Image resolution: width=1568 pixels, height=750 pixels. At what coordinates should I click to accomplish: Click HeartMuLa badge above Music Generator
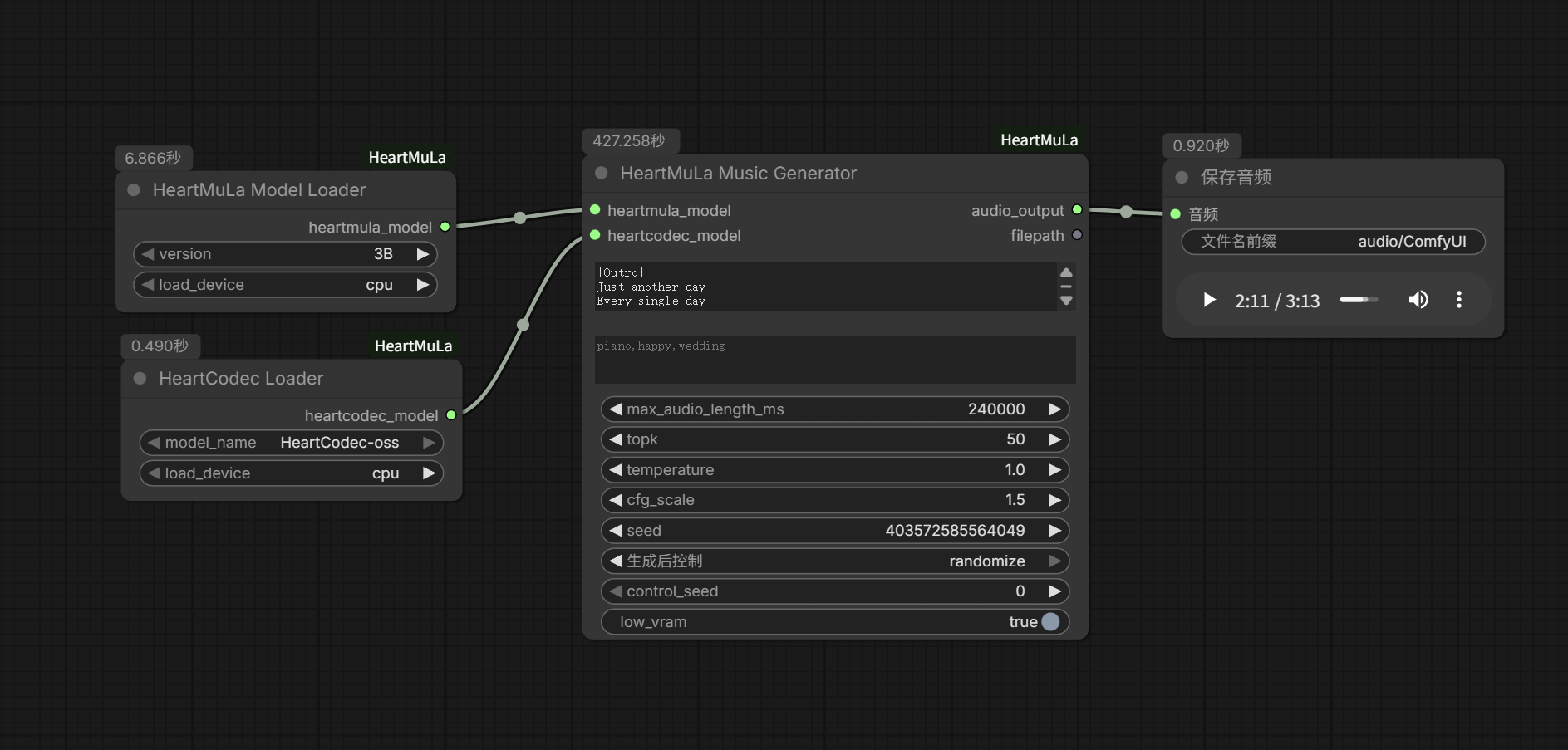pos(1039,140)
